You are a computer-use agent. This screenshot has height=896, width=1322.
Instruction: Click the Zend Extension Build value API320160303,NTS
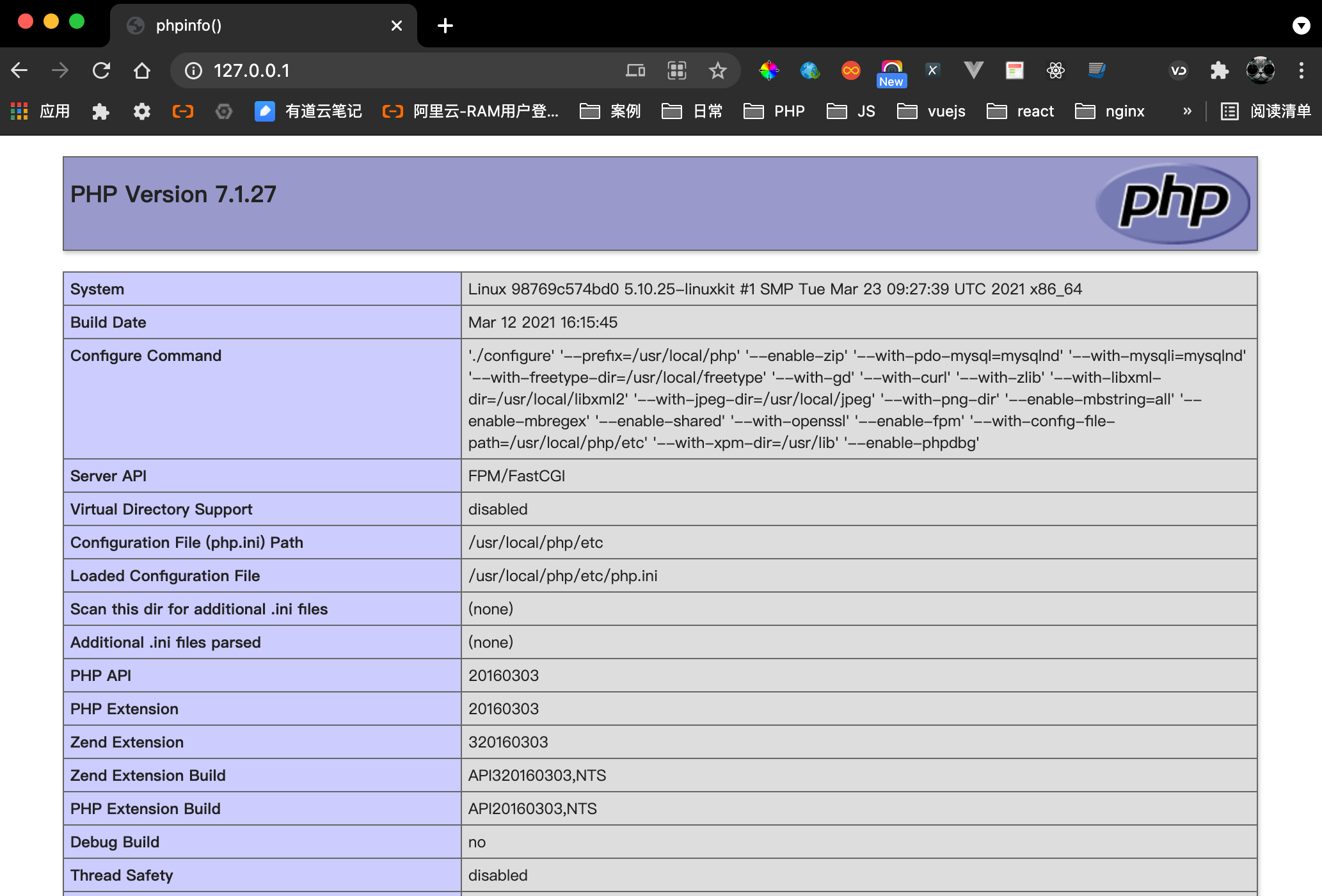click(x=537, y=776)
